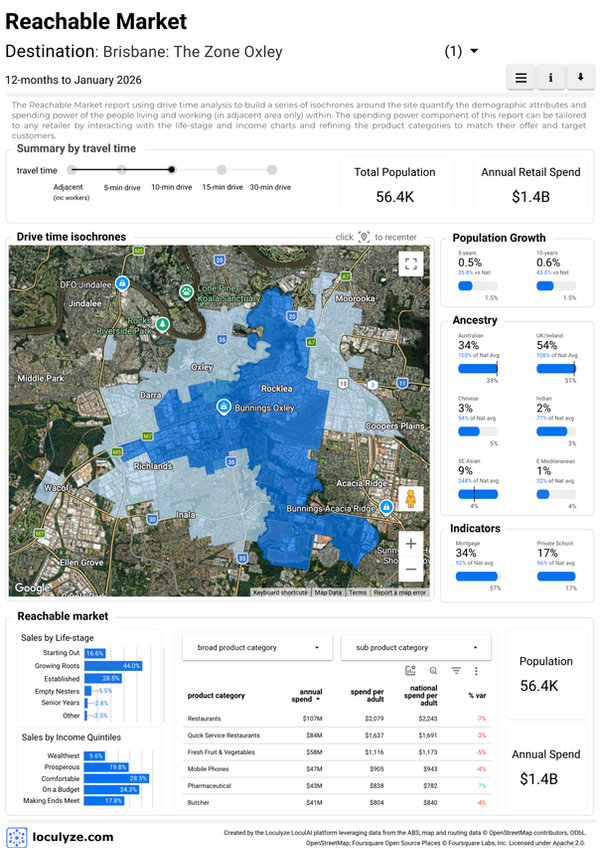600x848 pixels.
Task: Open the Report a map error link
Action: [399, 592]
